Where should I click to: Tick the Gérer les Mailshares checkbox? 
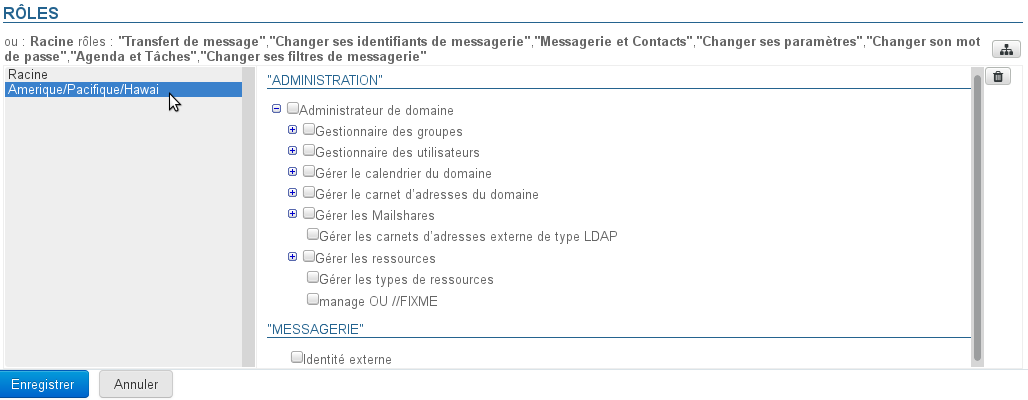(309, 214)
